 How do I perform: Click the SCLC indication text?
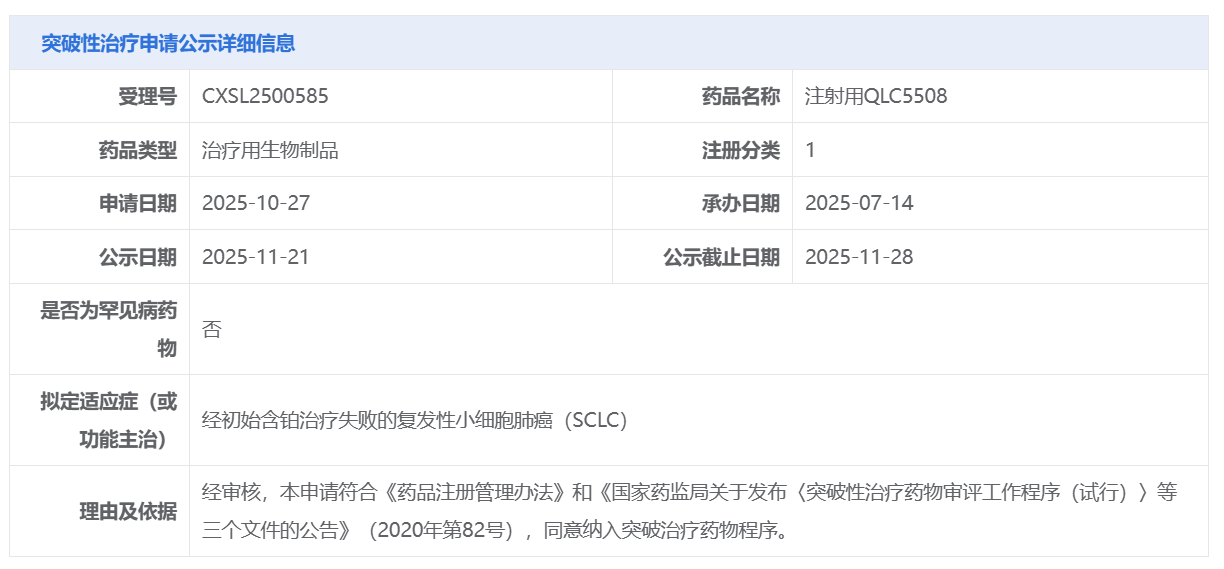point(414,420)
